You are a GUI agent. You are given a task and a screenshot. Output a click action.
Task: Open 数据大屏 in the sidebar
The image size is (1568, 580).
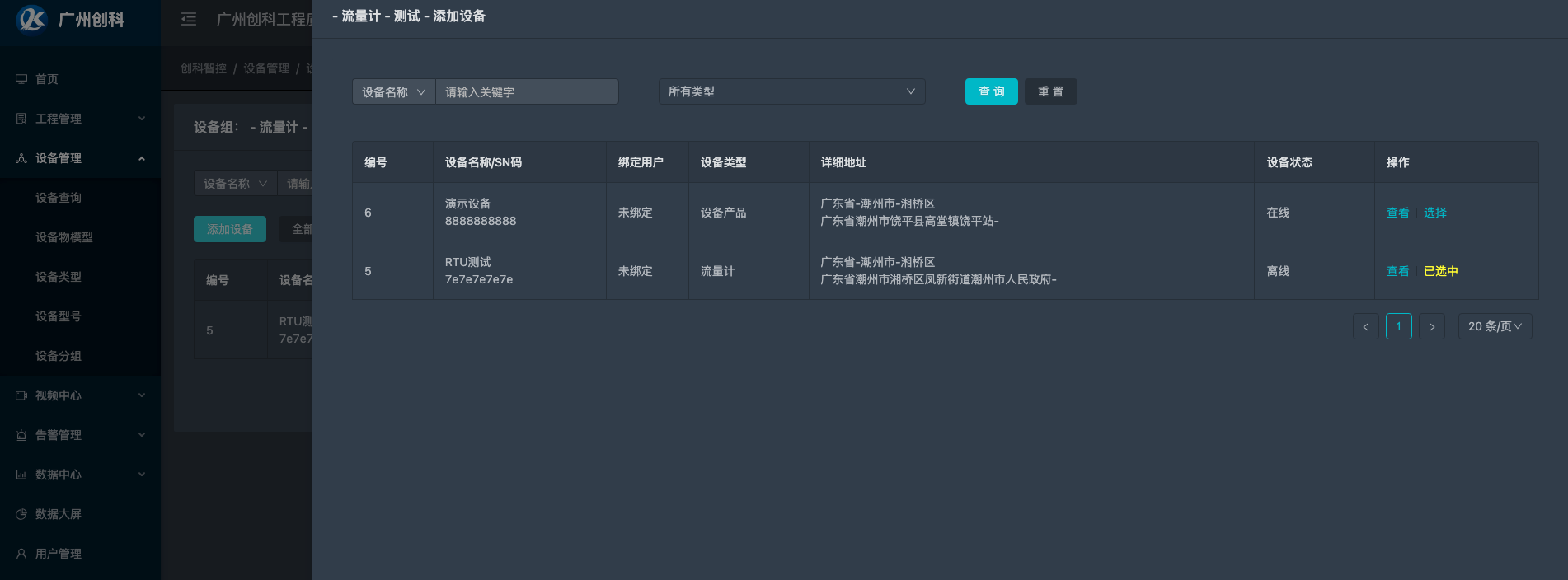click(x=80, y=514)
